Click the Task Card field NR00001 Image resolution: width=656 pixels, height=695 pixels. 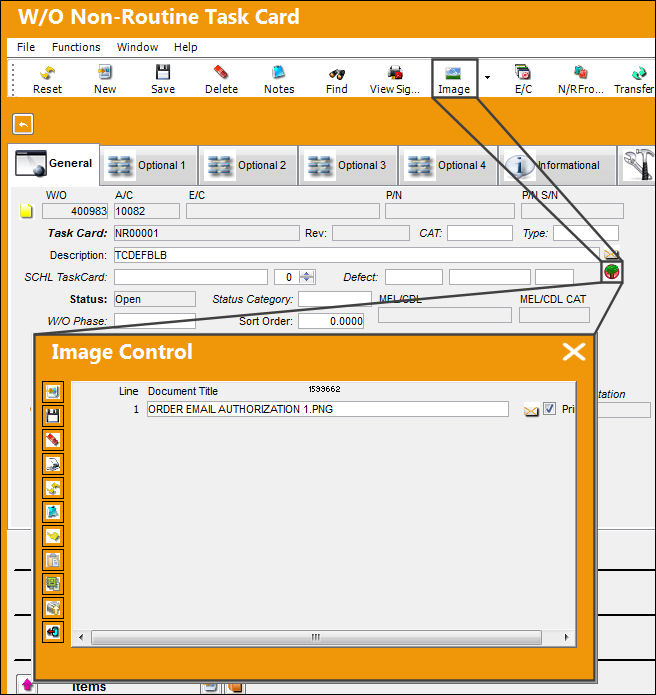point(207,233)
